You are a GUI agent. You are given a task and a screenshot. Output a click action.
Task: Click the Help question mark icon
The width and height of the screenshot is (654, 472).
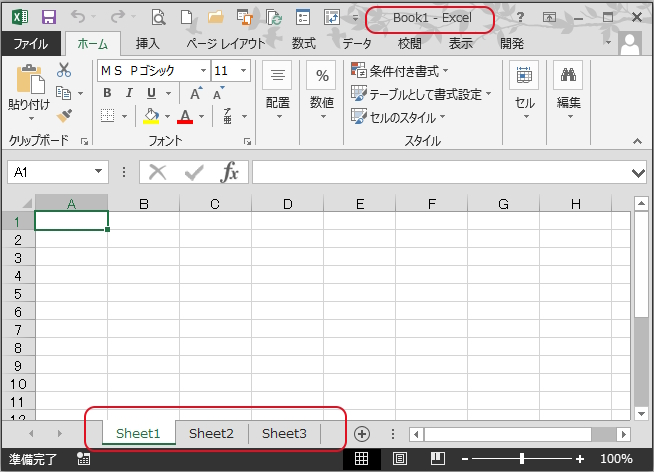(x=520, y=17)
